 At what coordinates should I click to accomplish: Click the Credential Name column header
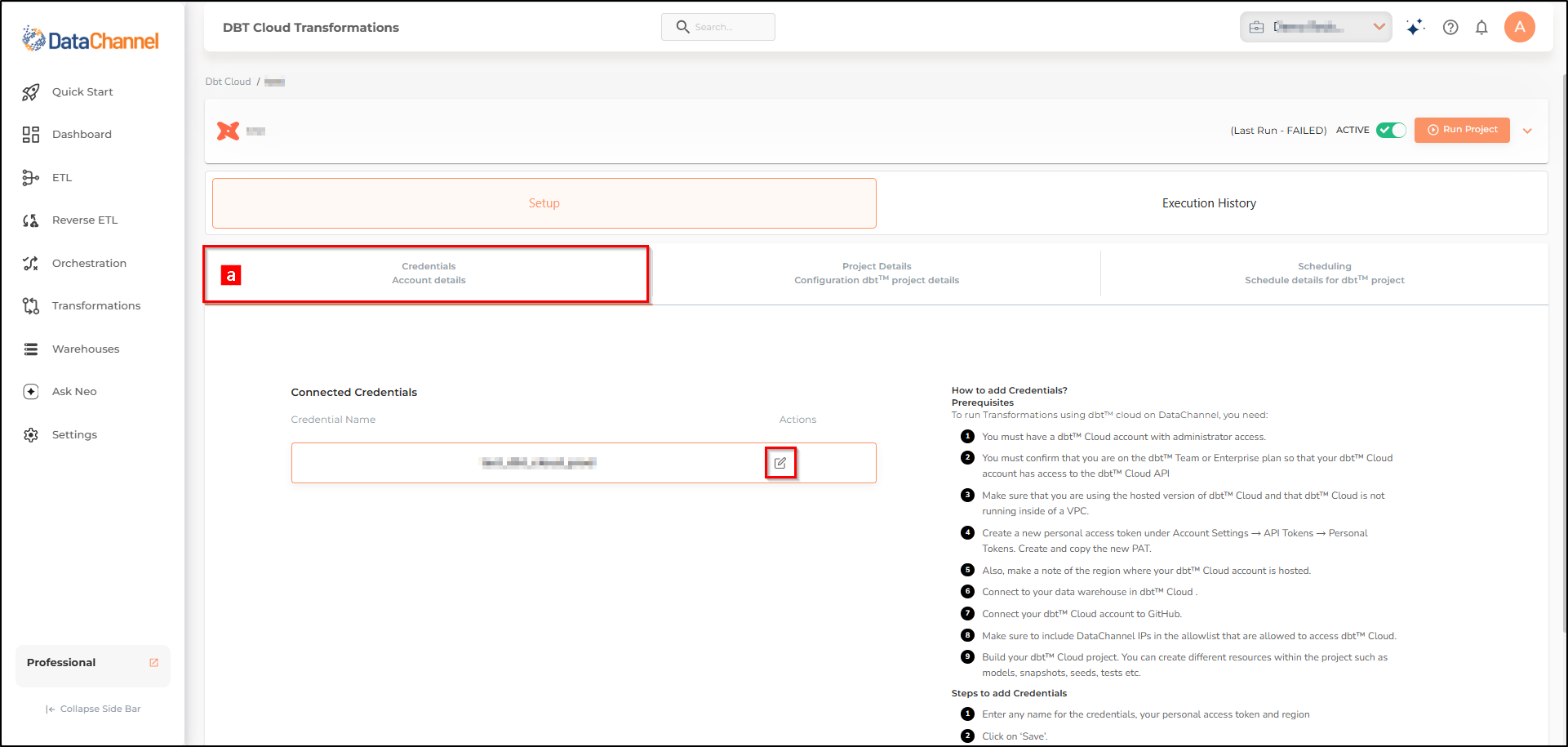(333, 420)
